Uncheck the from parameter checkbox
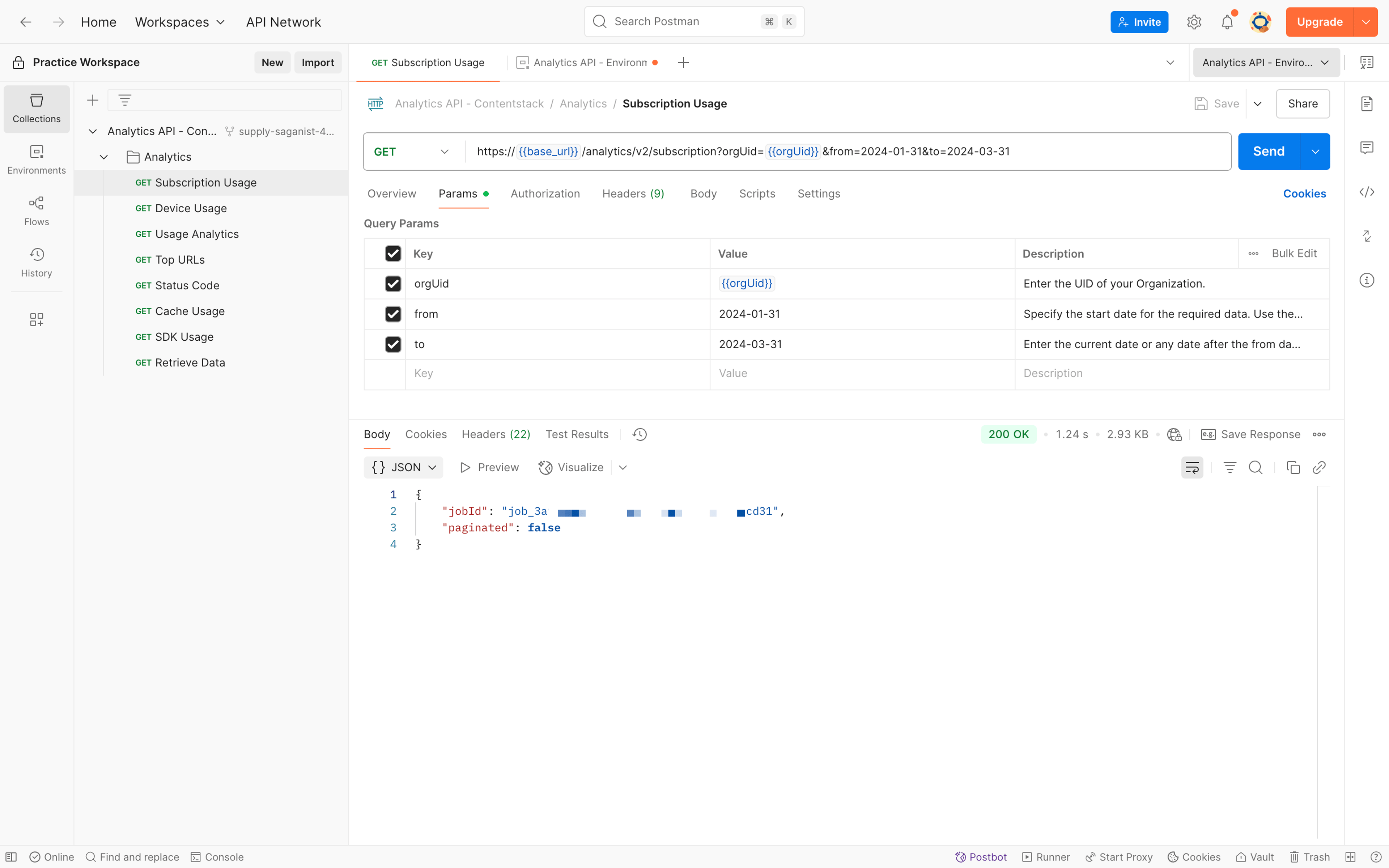The height and width of the screenshot is (868, 1389). tap(393, 314)
